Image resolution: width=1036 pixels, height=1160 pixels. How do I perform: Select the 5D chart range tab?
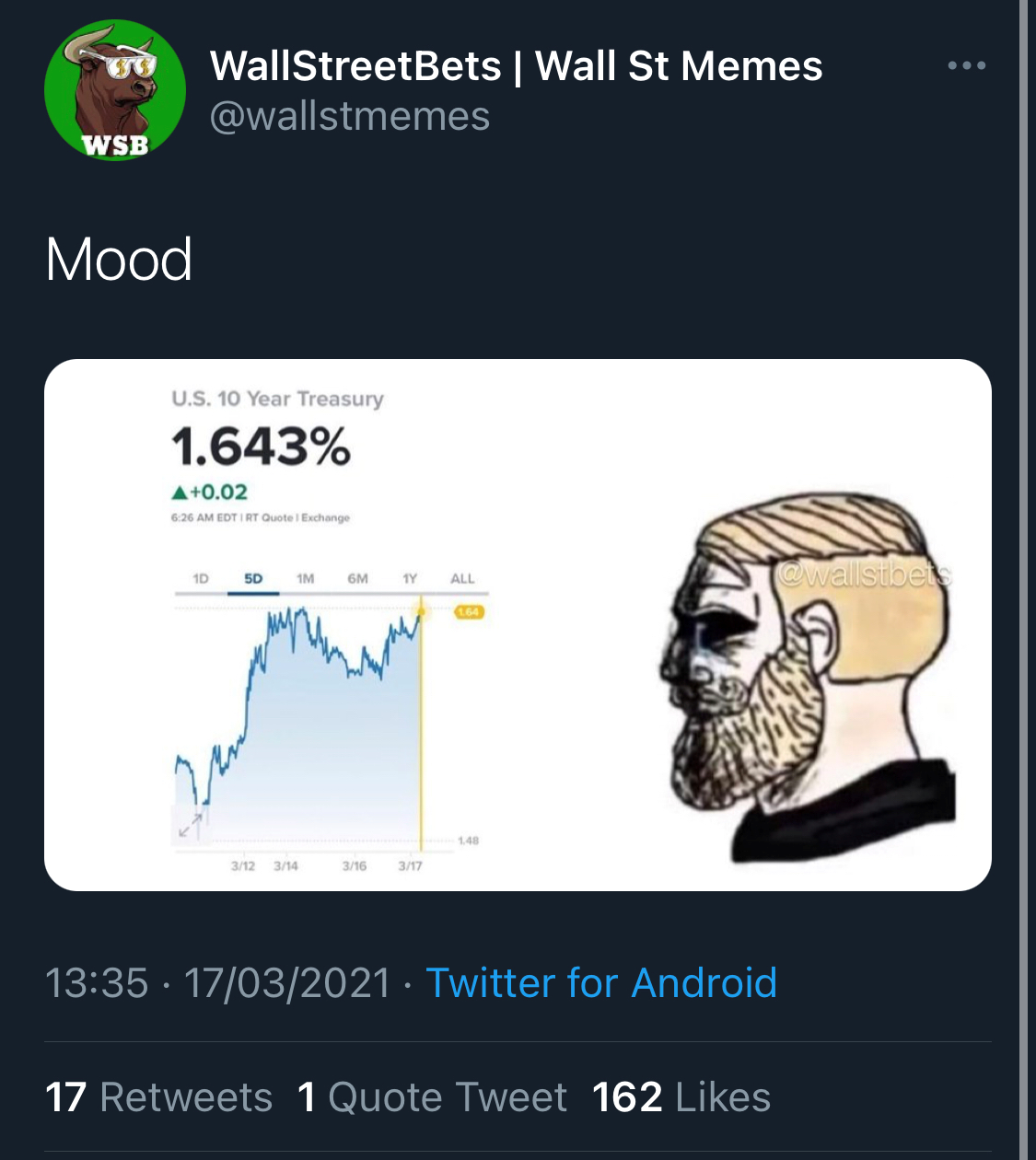click(x=253, y=578)
